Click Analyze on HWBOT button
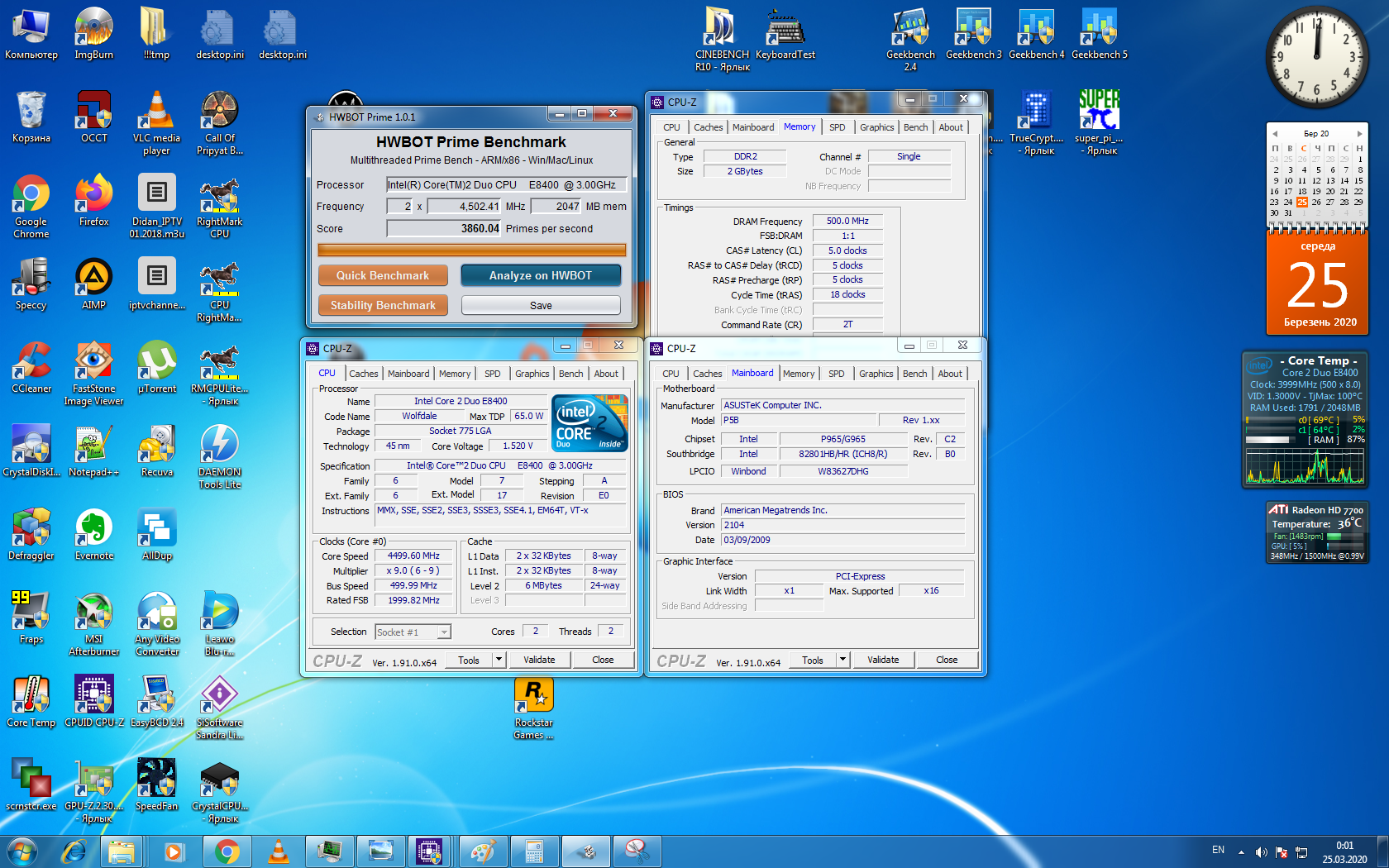The width and height of the screenshot is (1389, 868). [541, 275]
